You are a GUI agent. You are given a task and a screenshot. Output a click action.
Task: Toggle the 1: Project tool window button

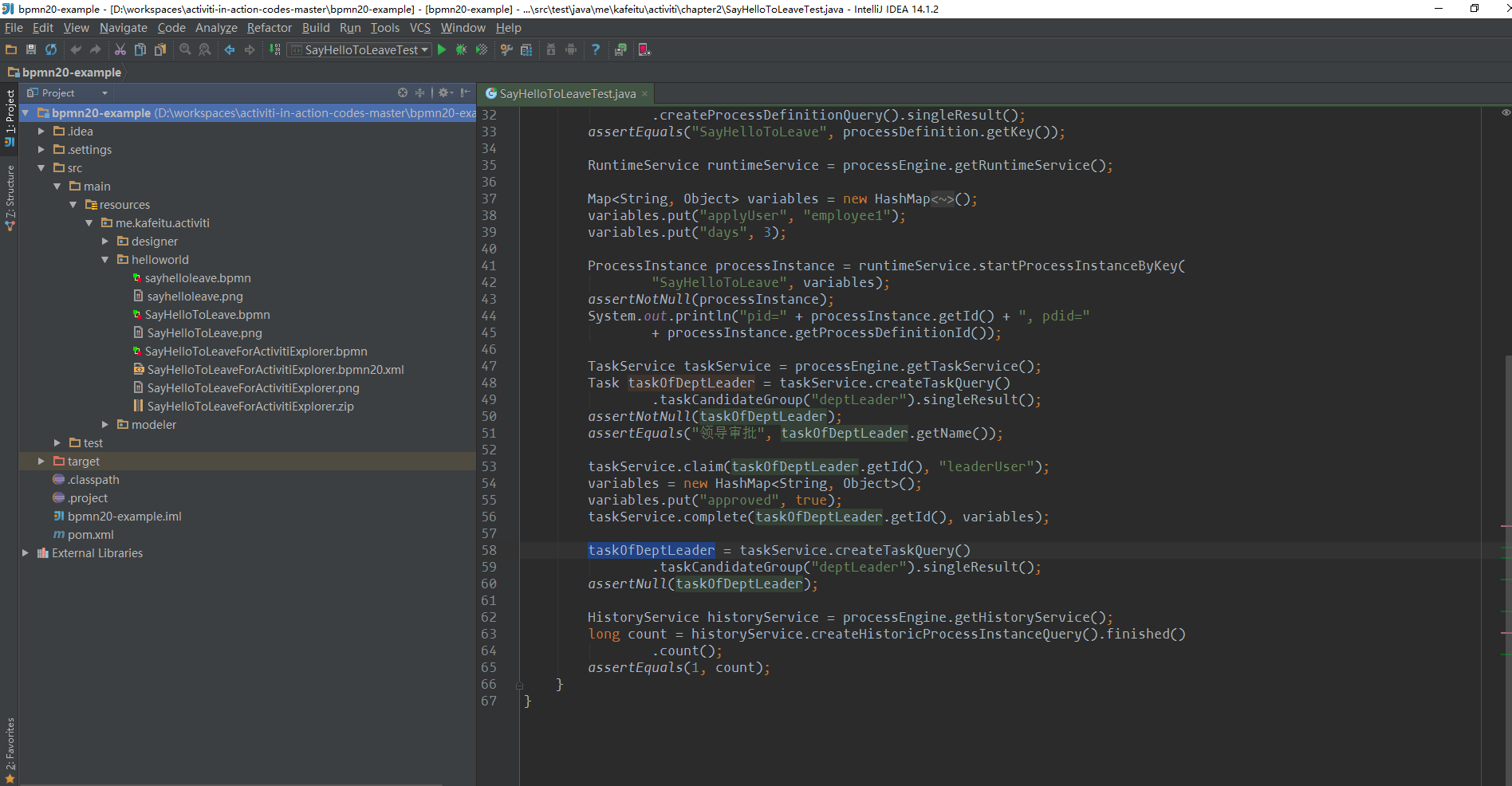10,118
